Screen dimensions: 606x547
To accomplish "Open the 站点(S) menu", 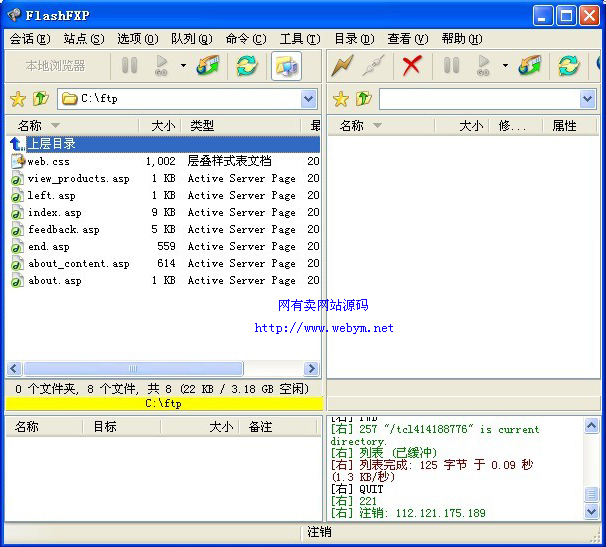I will (x=84, y=39).
